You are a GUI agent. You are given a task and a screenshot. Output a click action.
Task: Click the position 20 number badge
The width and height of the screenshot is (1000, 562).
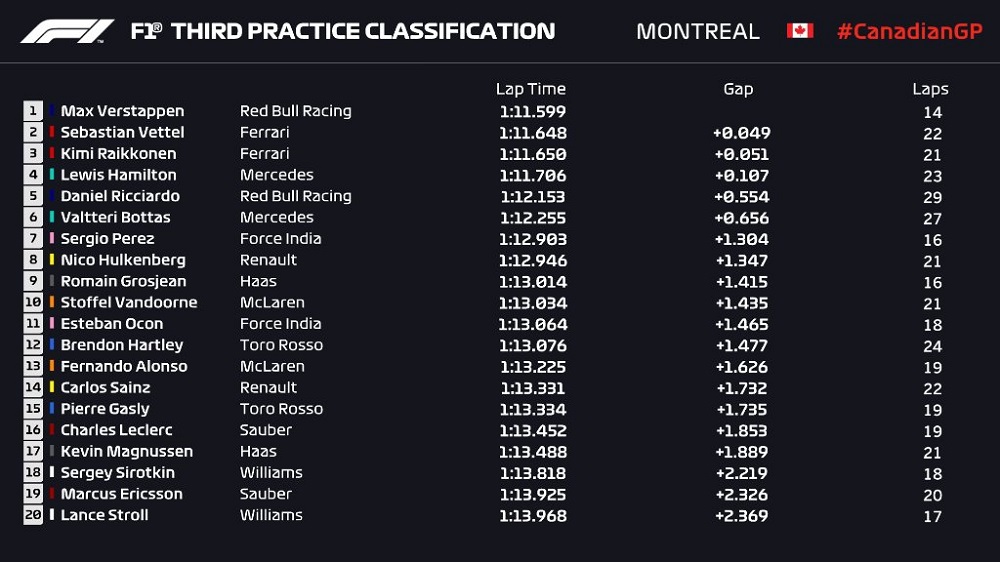(33, 515)
